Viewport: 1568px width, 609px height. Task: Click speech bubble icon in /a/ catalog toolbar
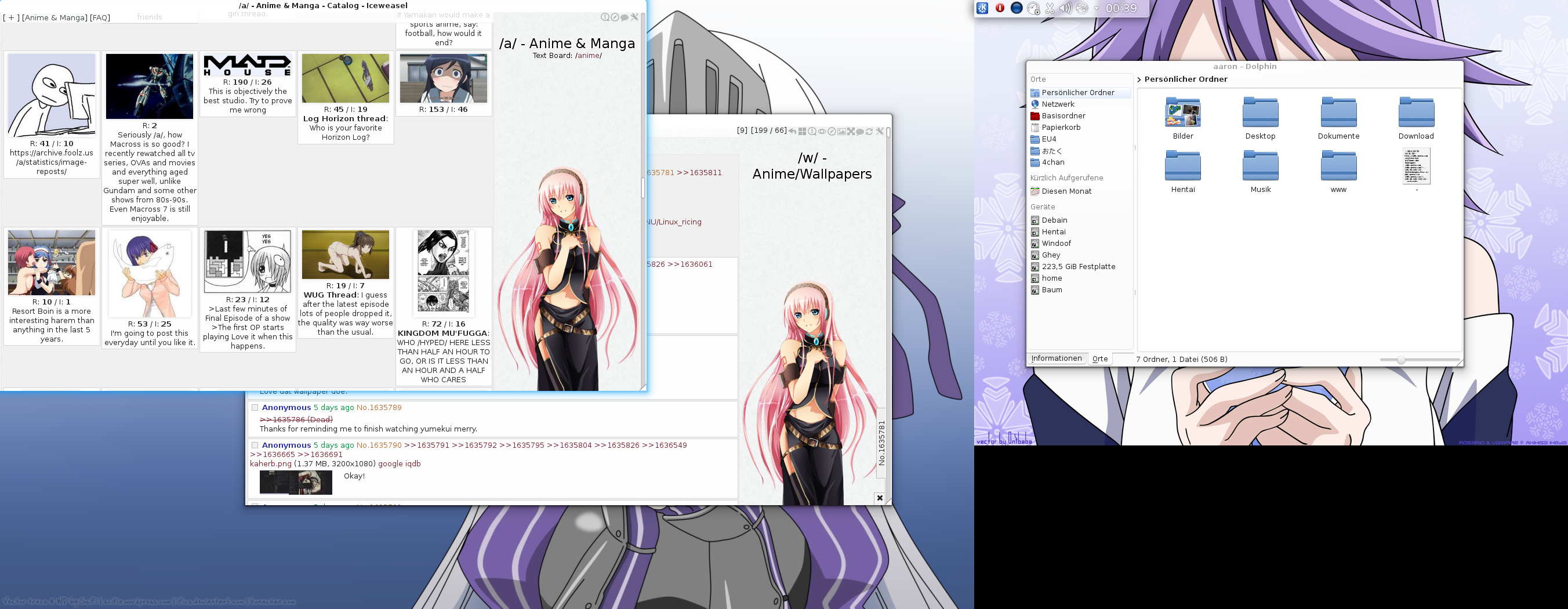(x=625, y=17)
